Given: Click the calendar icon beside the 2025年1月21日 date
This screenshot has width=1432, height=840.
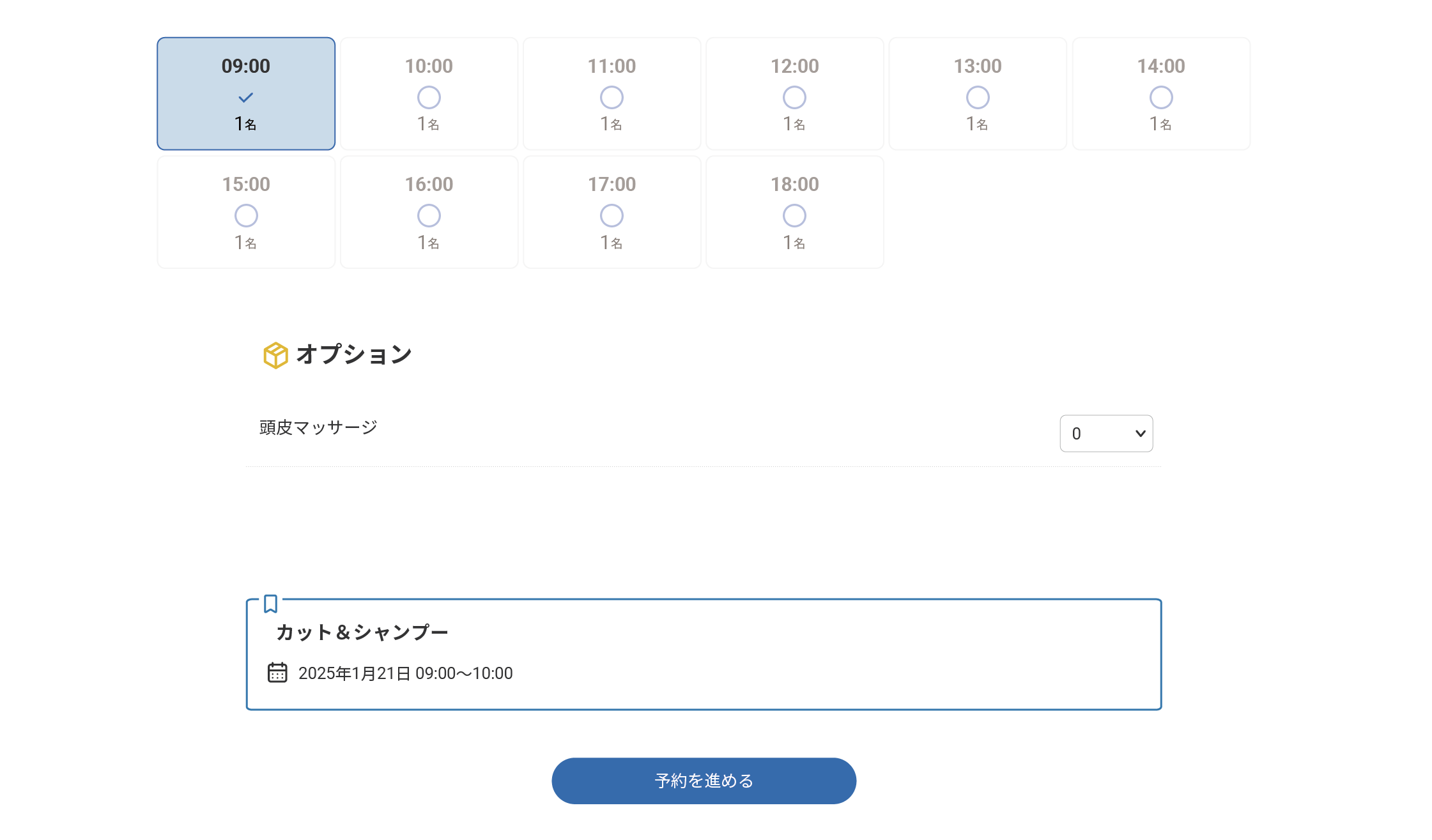Looking at the screenshot, I should click(277, 673).
